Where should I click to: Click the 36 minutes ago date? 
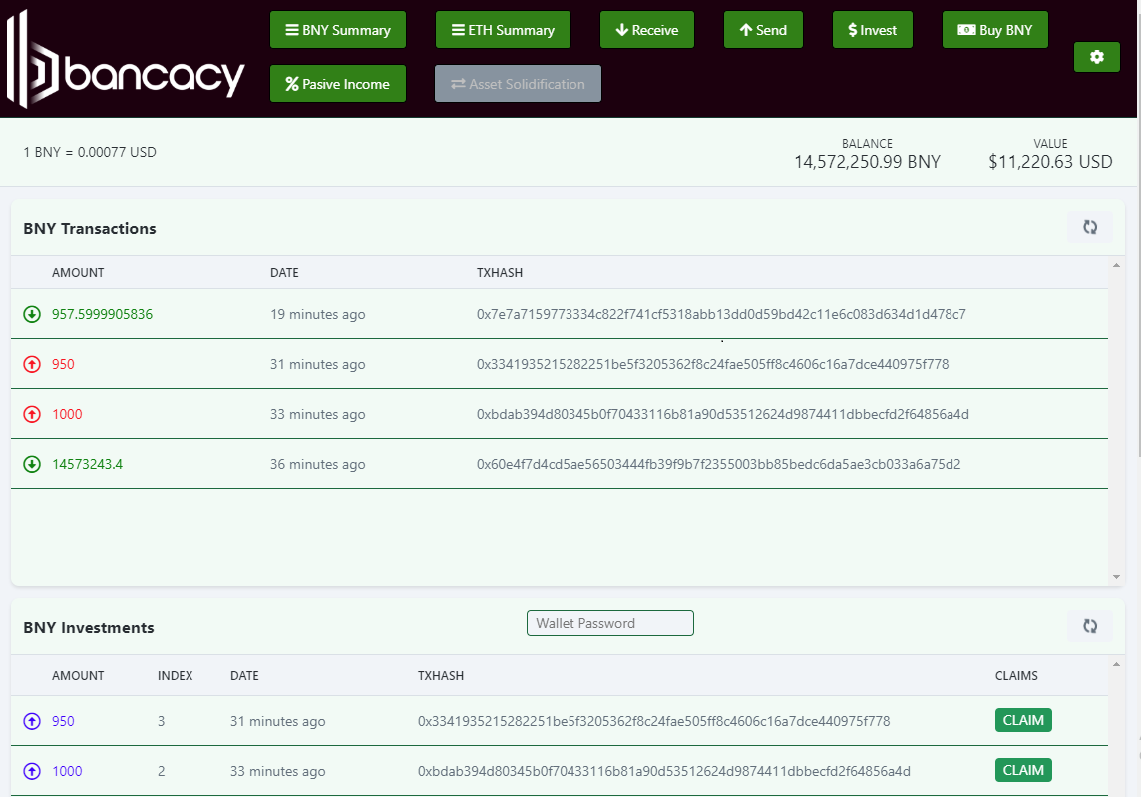coord(318,464)
